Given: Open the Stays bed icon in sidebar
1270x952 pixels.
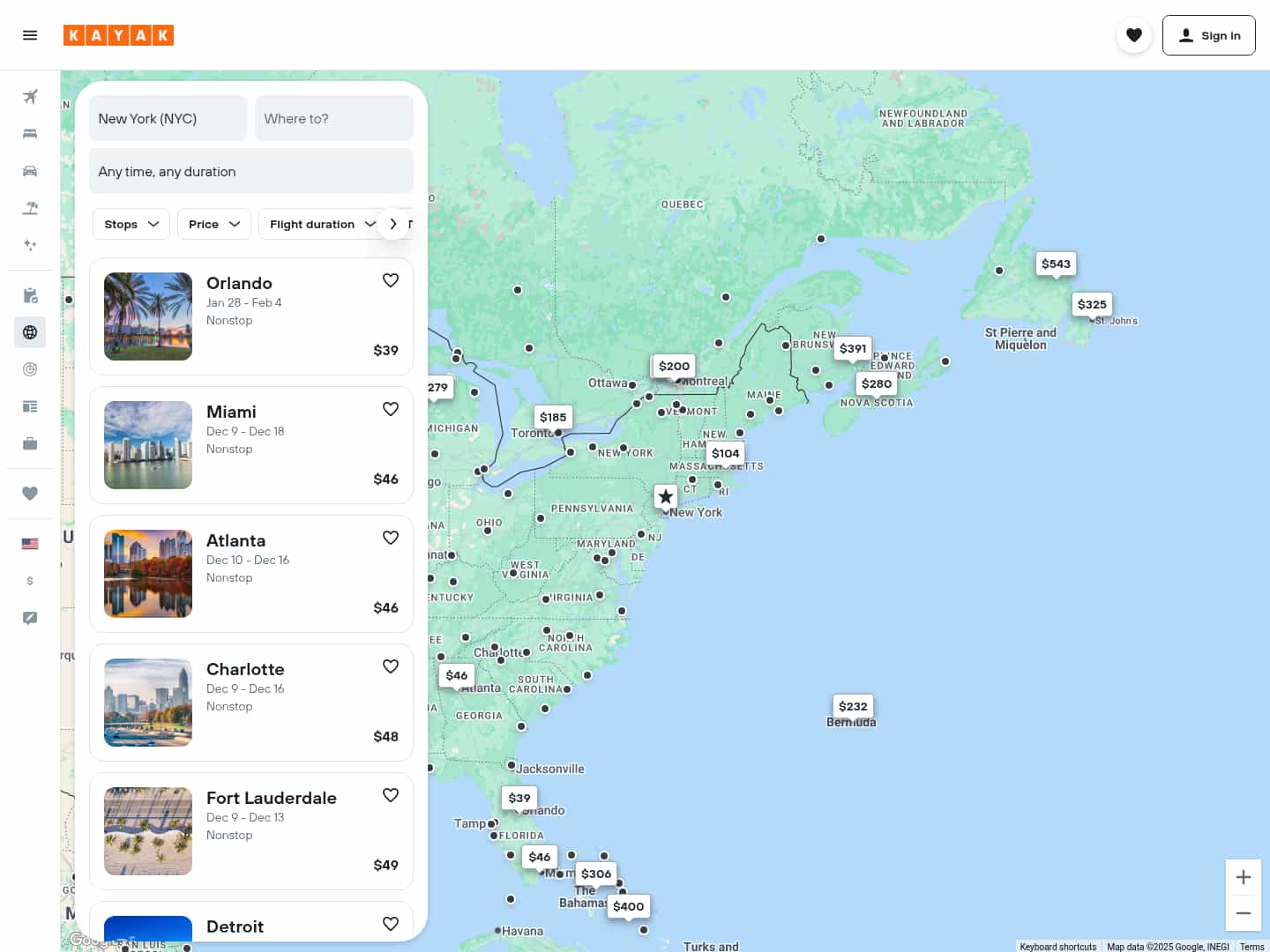Looking at the screenshot, I should coord(30,134).
